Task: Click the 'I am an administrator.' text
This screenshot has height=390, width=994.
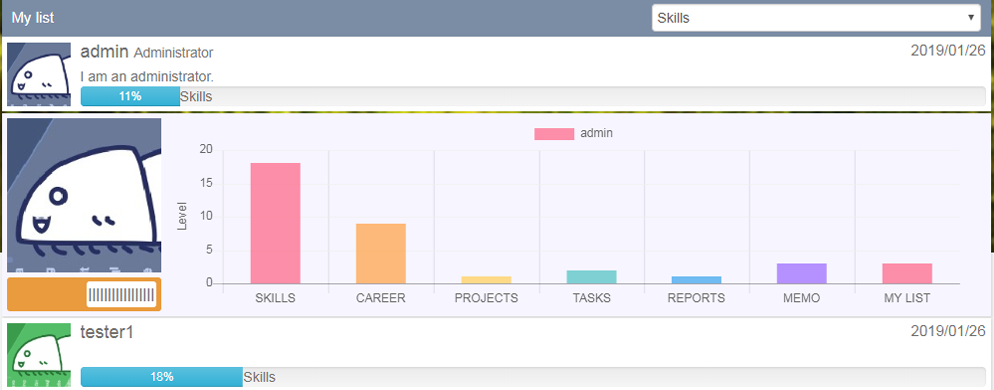Action: click(x=147, y=77)
